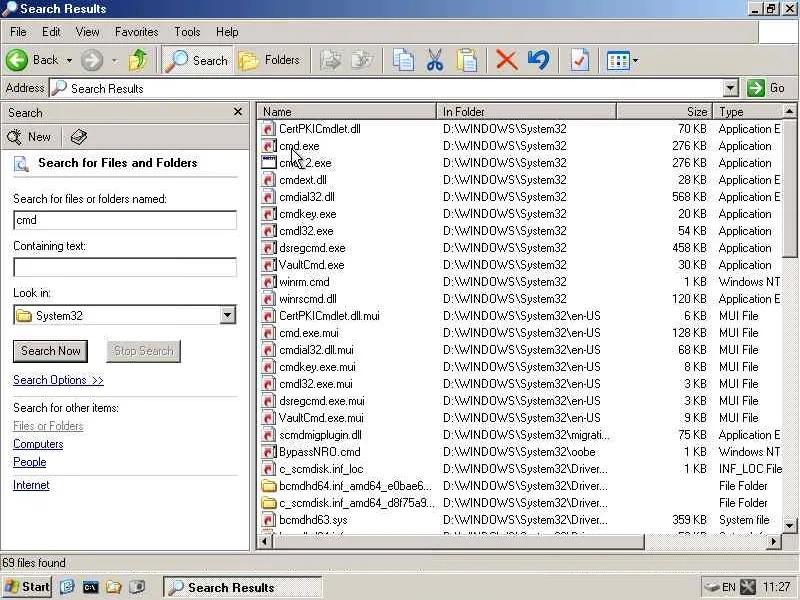Launch Internet Explorer from quick launch
Viewport: 800px width, 600px height.
67,587
